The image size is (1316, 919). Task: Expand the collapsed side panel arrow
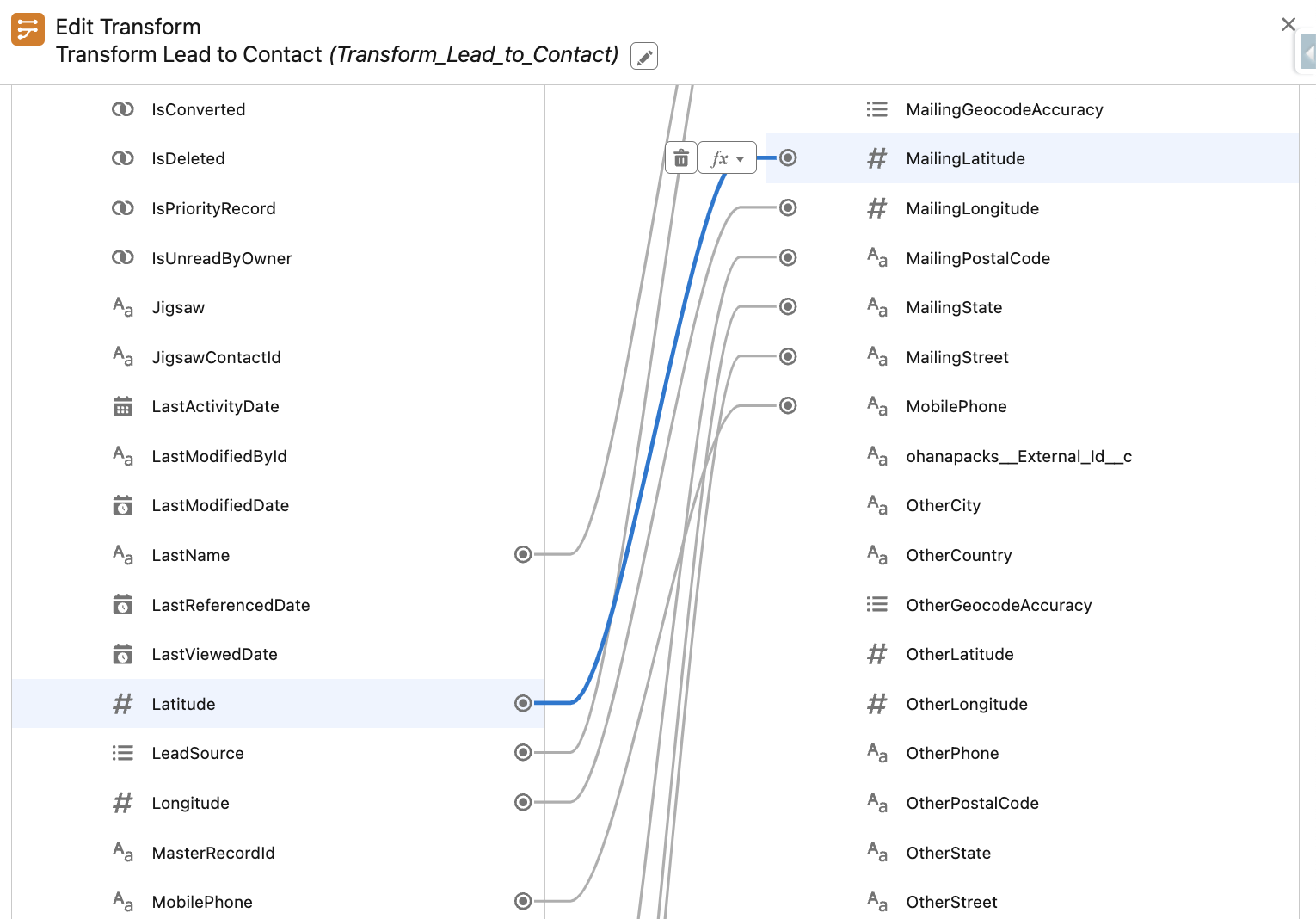tap(1307, 55)
